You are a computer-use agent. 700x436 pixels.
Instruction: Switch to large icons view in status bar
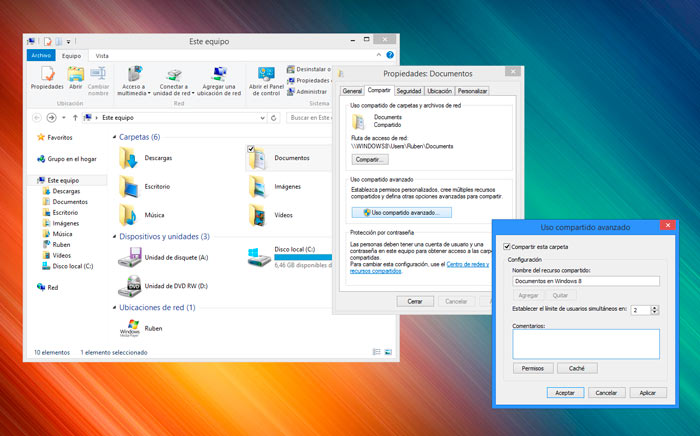click(x=388, y=352)
